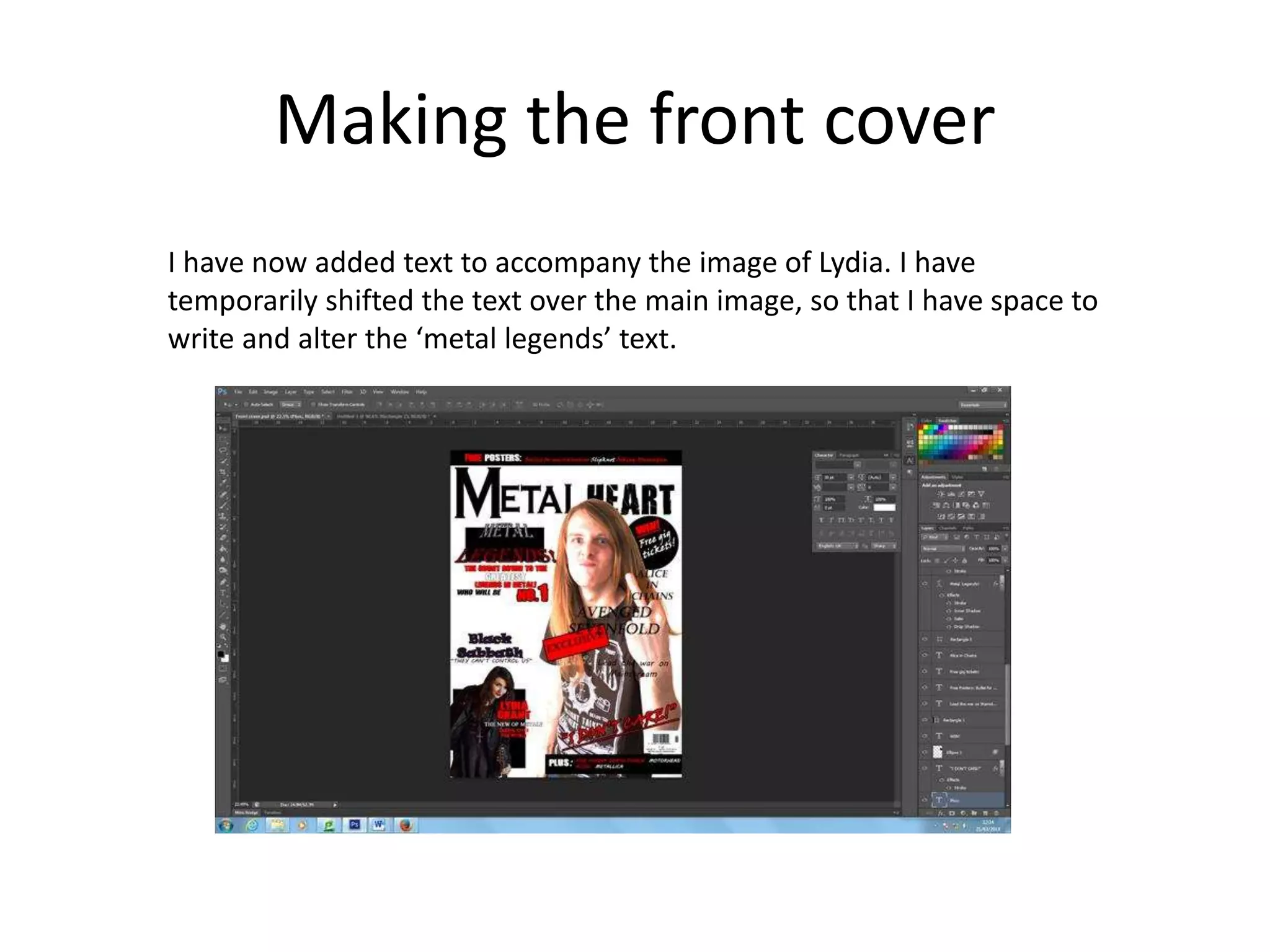Click the foreground/background color chips
The width and height of the screenshot is (1270, 952).
tap(223, 656)
